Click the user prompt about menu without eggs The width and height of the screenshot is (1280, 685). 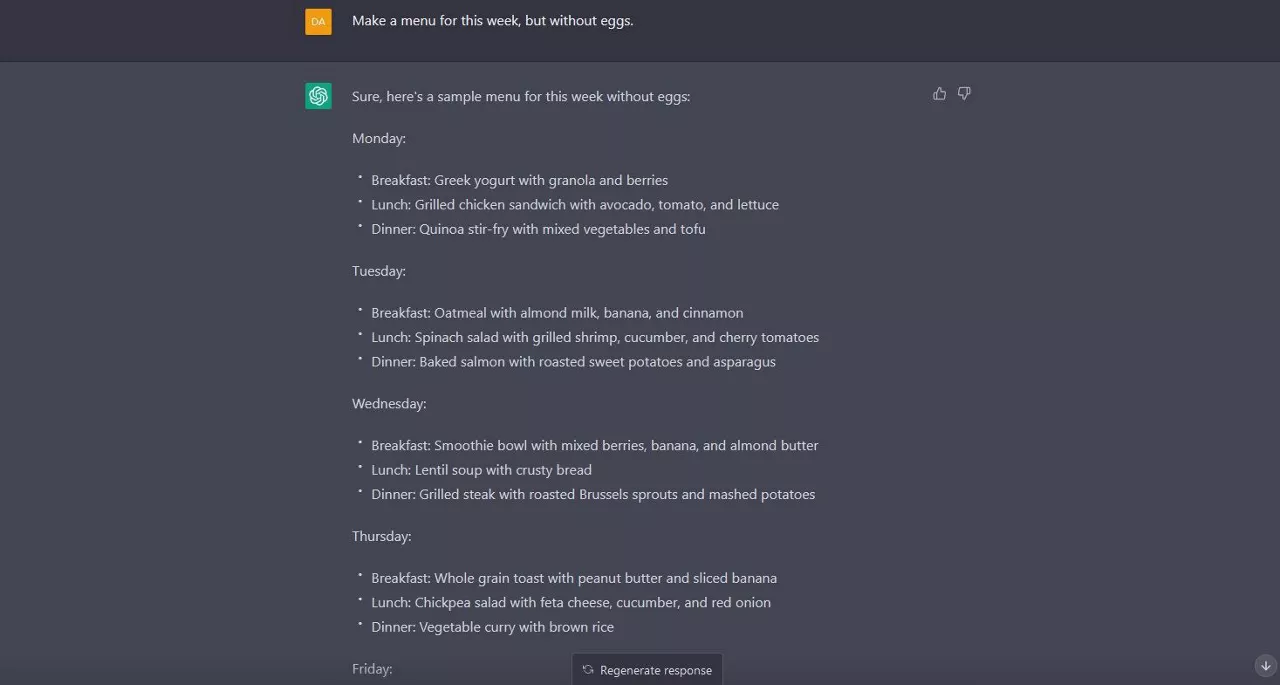pyautogui.click(x=492, y=21)
